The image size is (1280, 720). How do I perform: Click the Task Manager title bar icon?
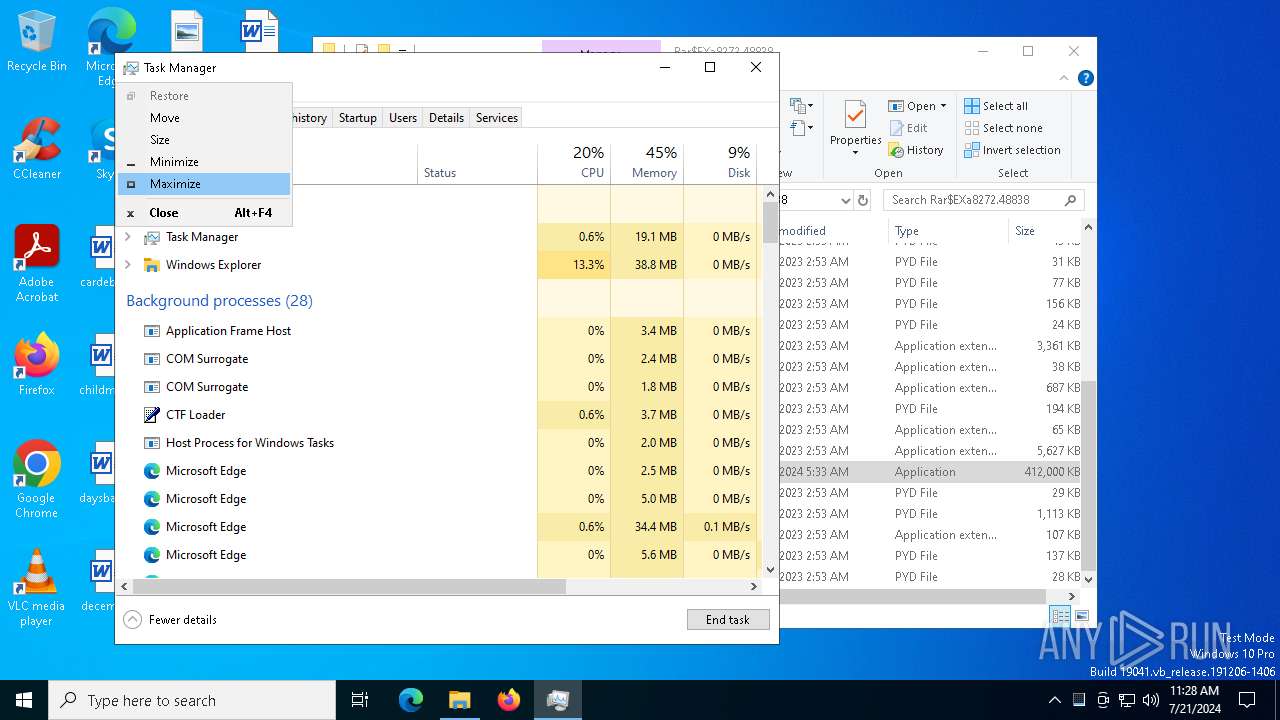point(131,68)
